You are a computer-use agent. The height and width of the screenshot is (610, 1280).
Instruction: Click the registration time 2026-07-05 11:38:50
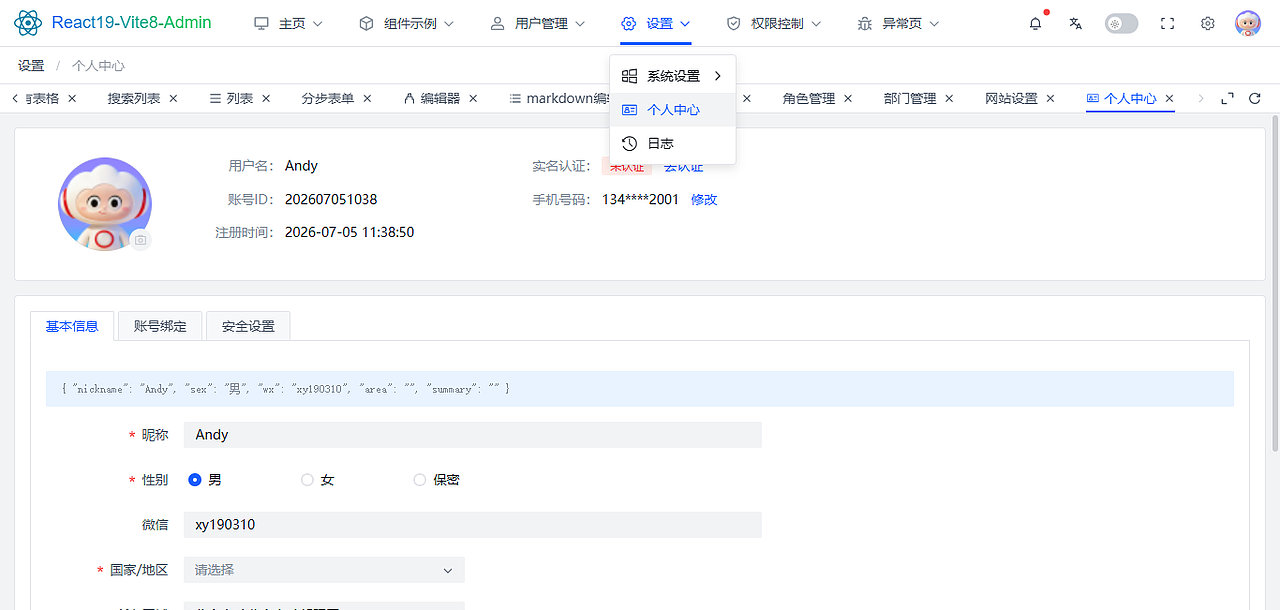(x=349, y=232)
